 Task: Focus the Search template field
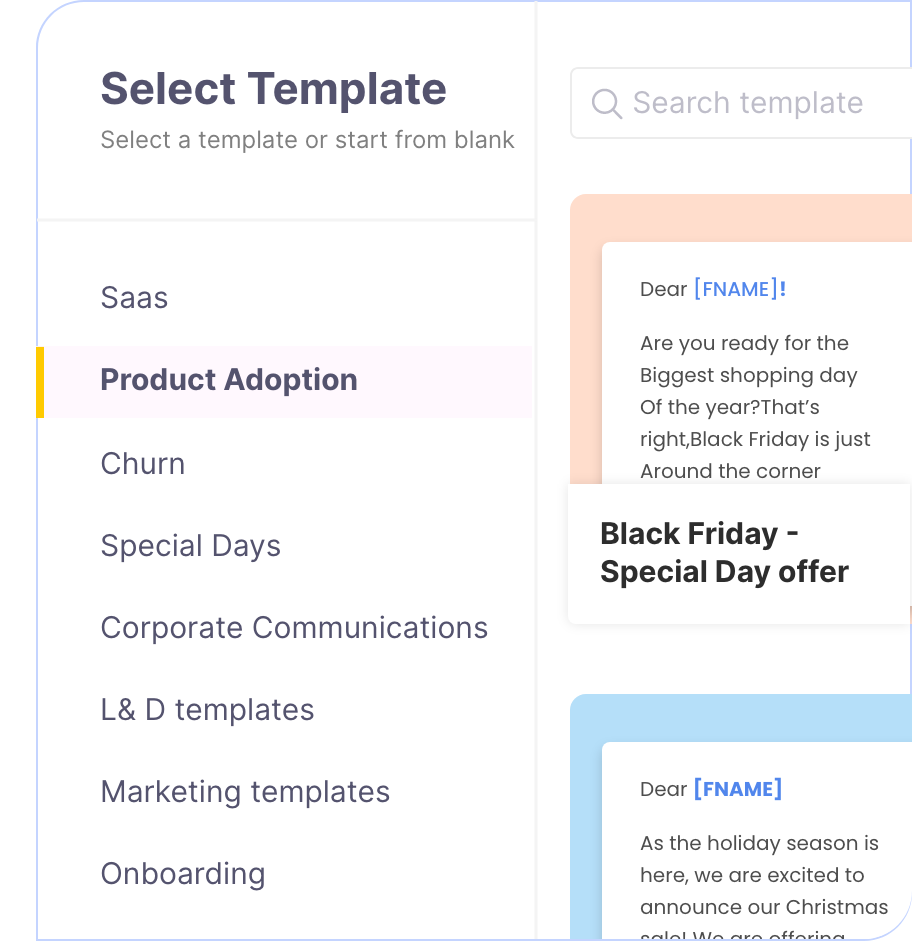[741, 103]
